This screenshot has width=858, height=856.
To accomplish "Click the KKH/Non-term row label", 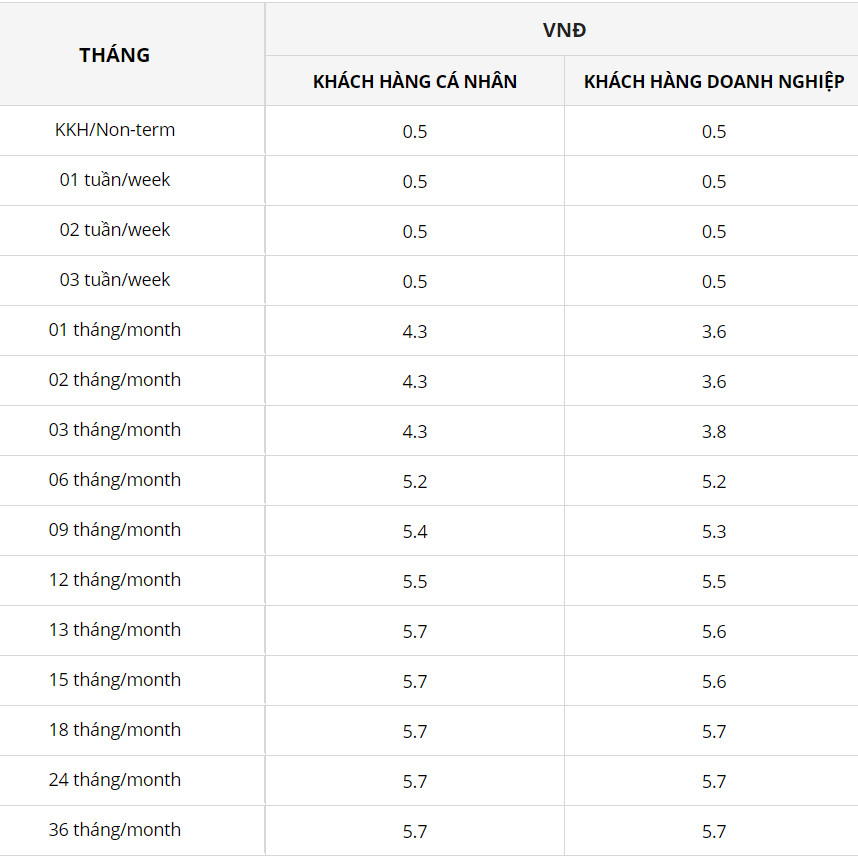I will (115, 130).
